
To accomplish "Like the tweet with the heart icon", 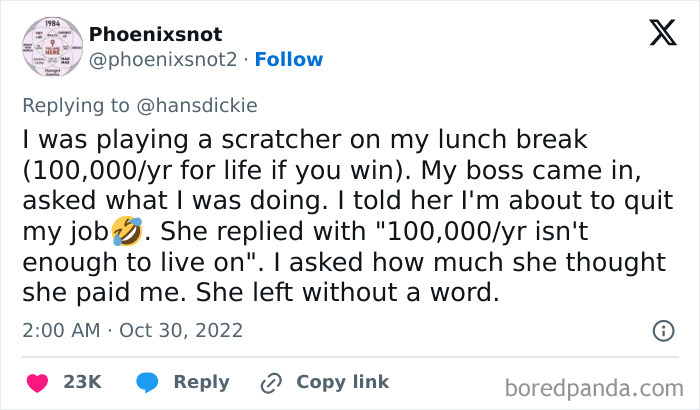I will pos(37,382).
